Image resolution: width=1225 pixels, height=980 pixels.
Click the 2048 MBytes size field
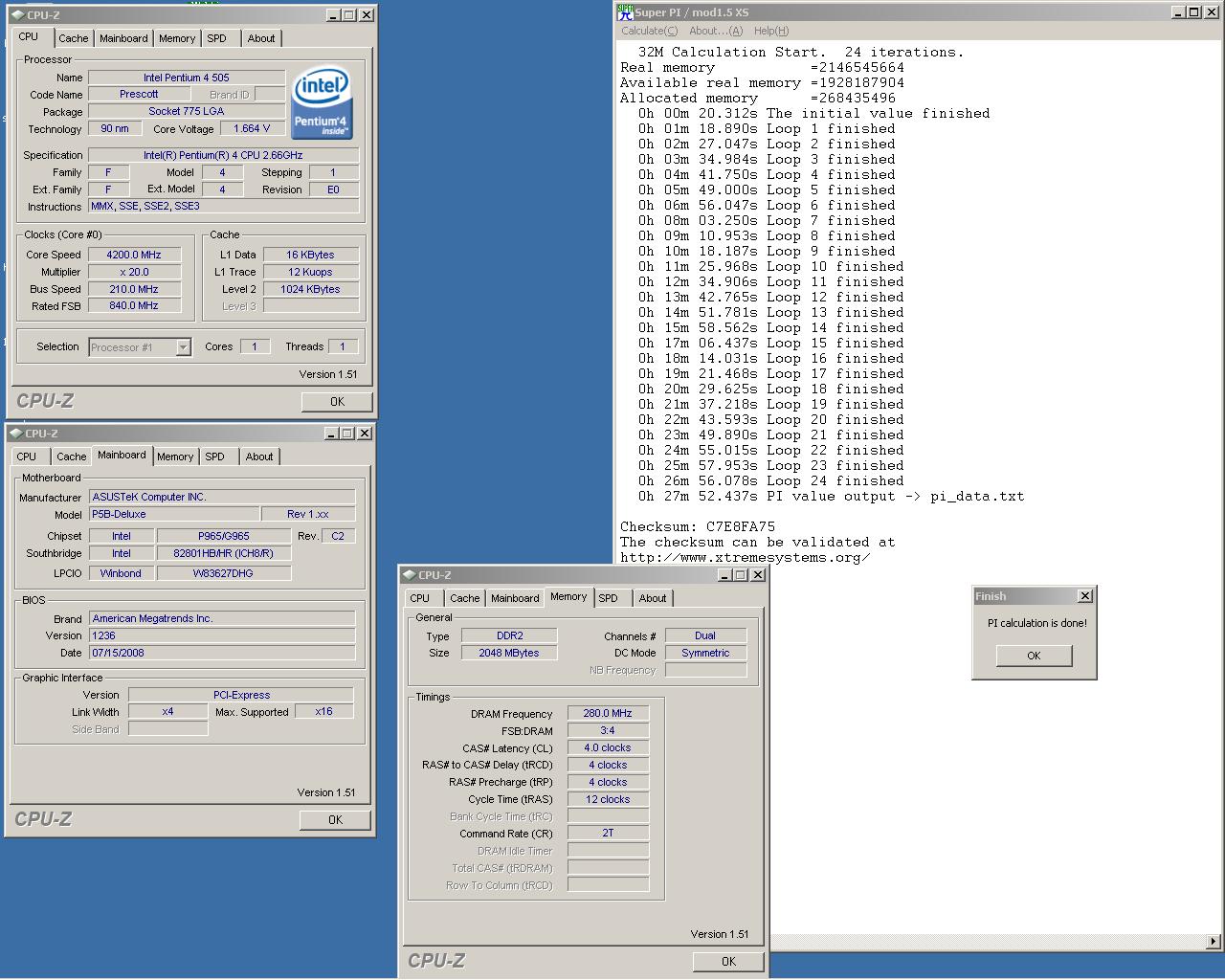click(x=509, y=653)
